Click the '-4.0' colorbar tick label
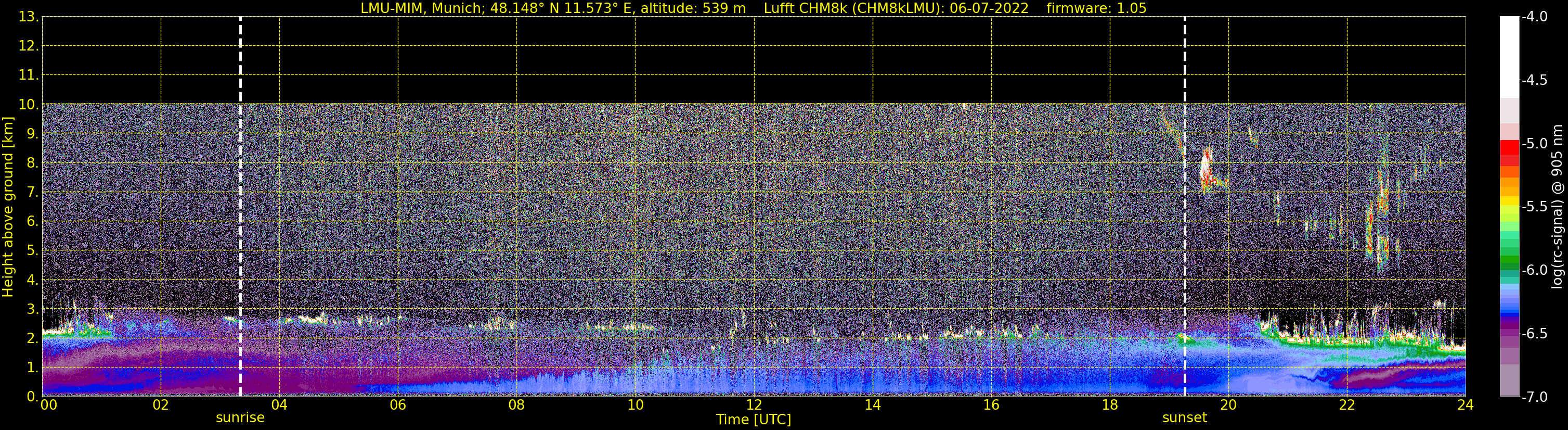 pos(1534,17)
